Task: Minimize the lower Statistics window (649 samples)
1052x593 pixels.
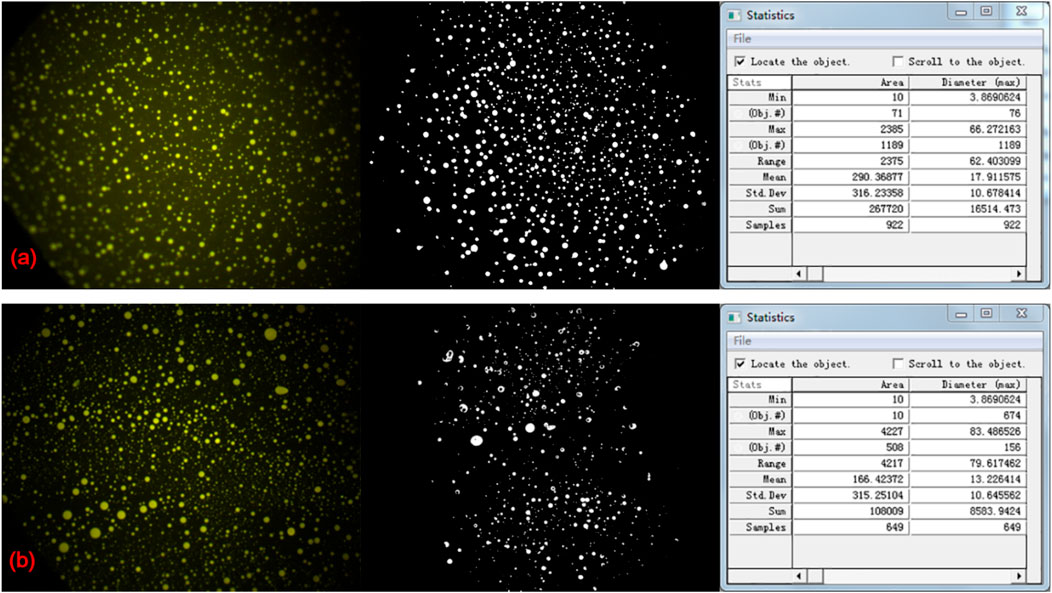Action: coord(961,313)
